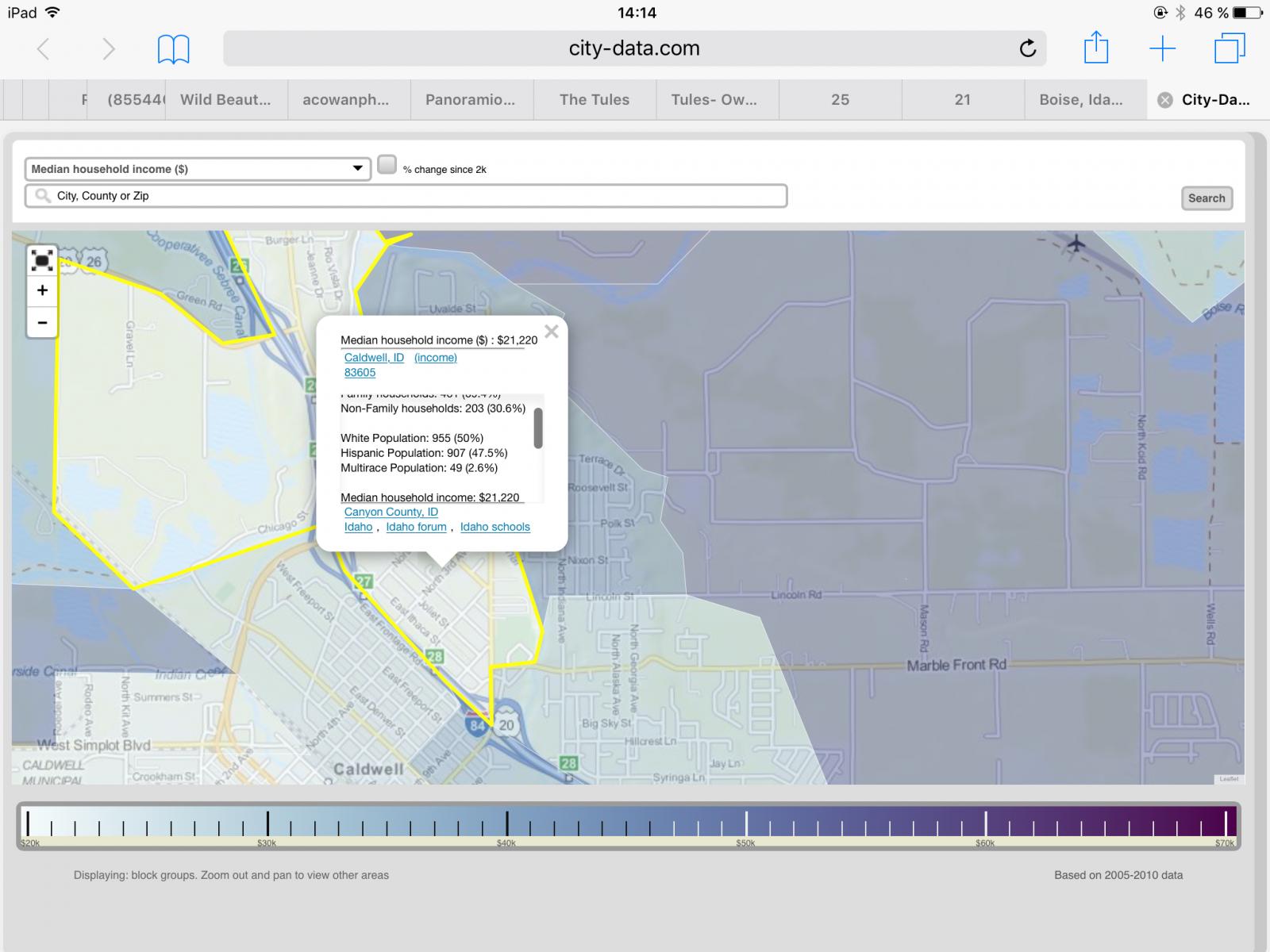The image size is (1270, 952).
Task: Switch to the tab labeled 25
Action: (840, 100)
